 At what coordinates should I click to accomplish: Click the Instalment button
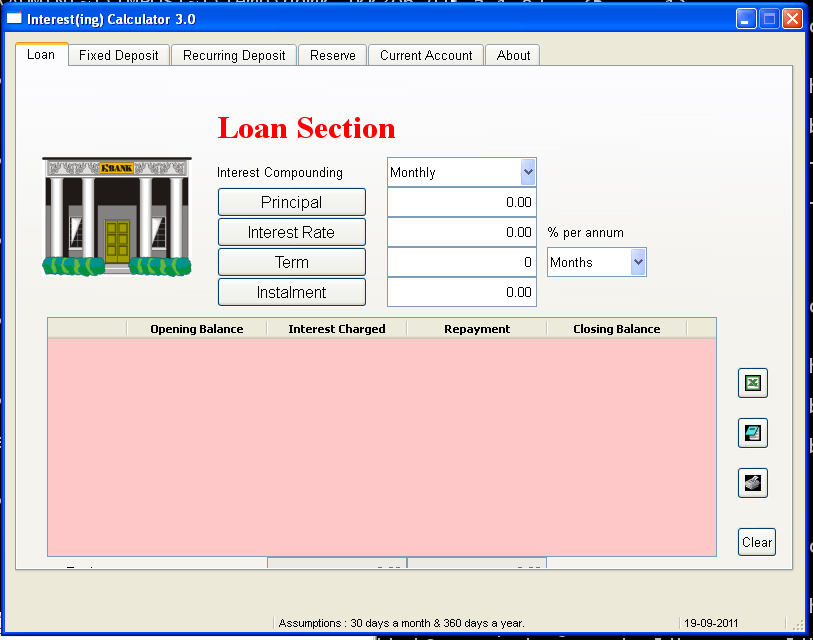point(291,292)
